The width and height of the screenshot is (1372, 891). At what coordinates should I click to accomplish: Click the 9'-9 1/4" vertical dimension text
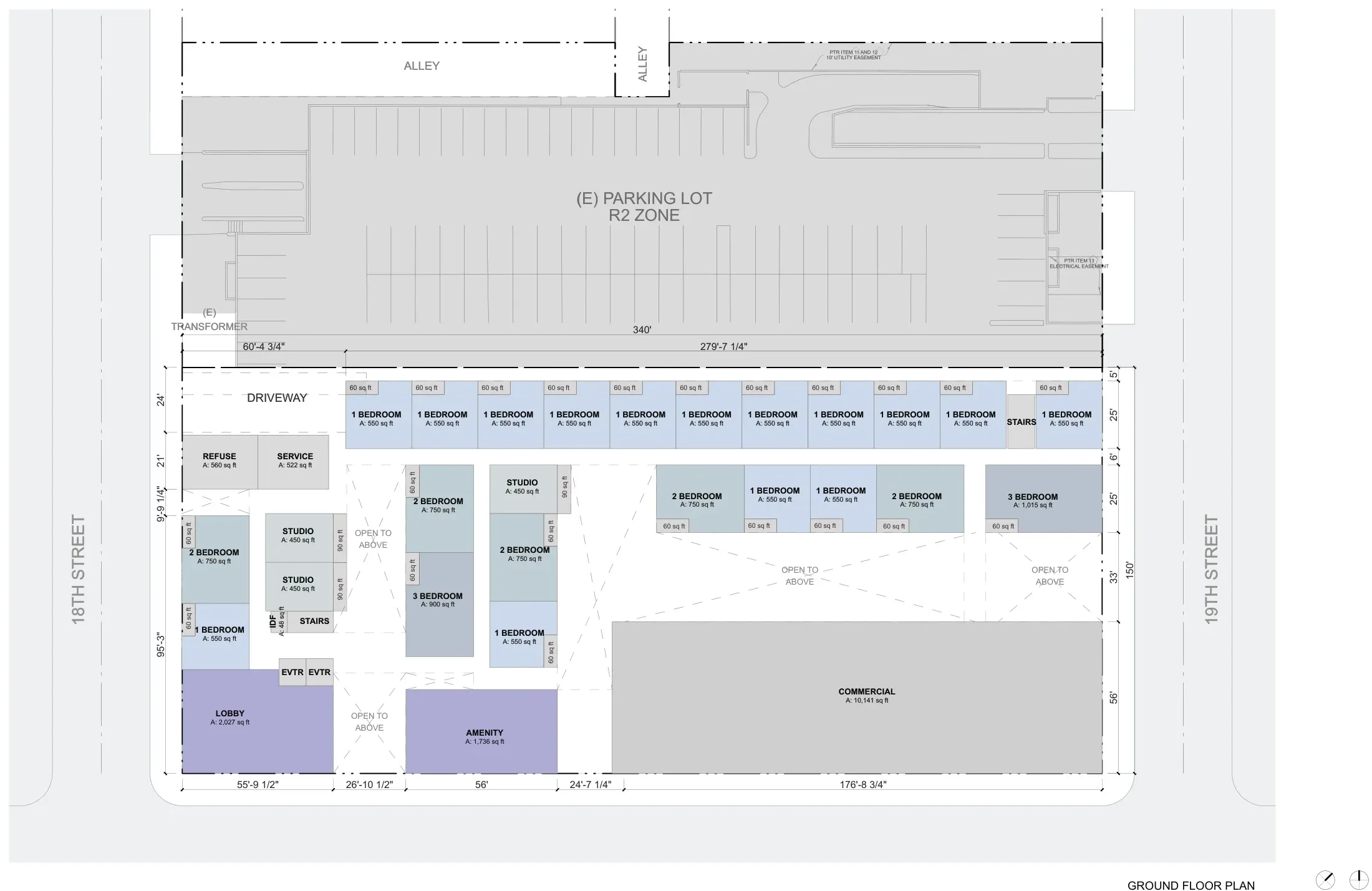tap(161, 504)
